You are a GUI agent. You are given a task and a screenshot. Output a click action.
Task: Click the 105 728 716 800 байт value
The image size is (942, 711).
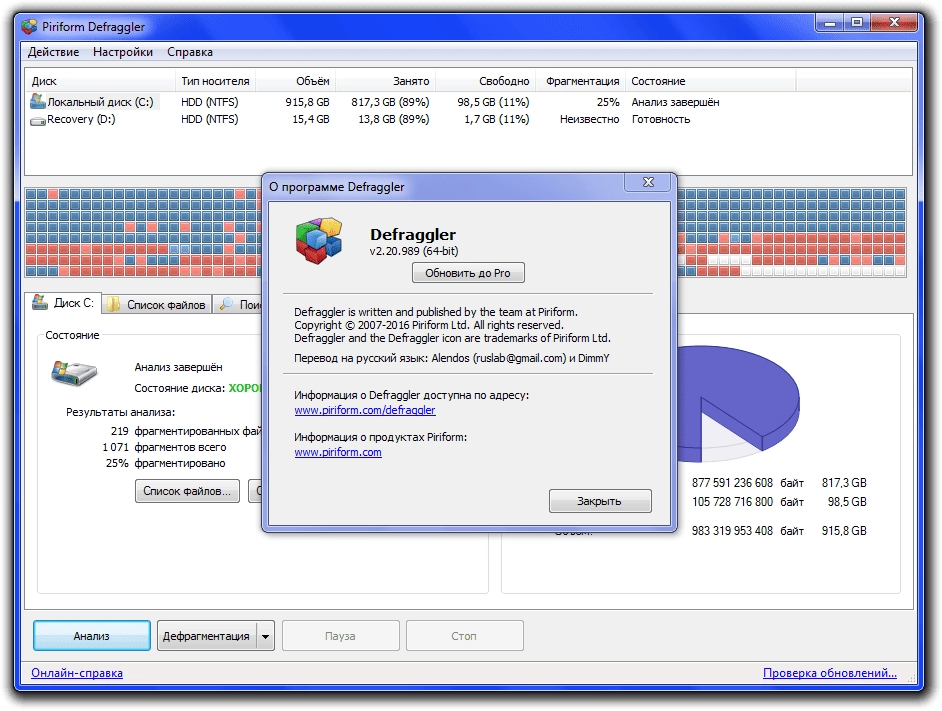pyautogui.click(x=747, y=501)
